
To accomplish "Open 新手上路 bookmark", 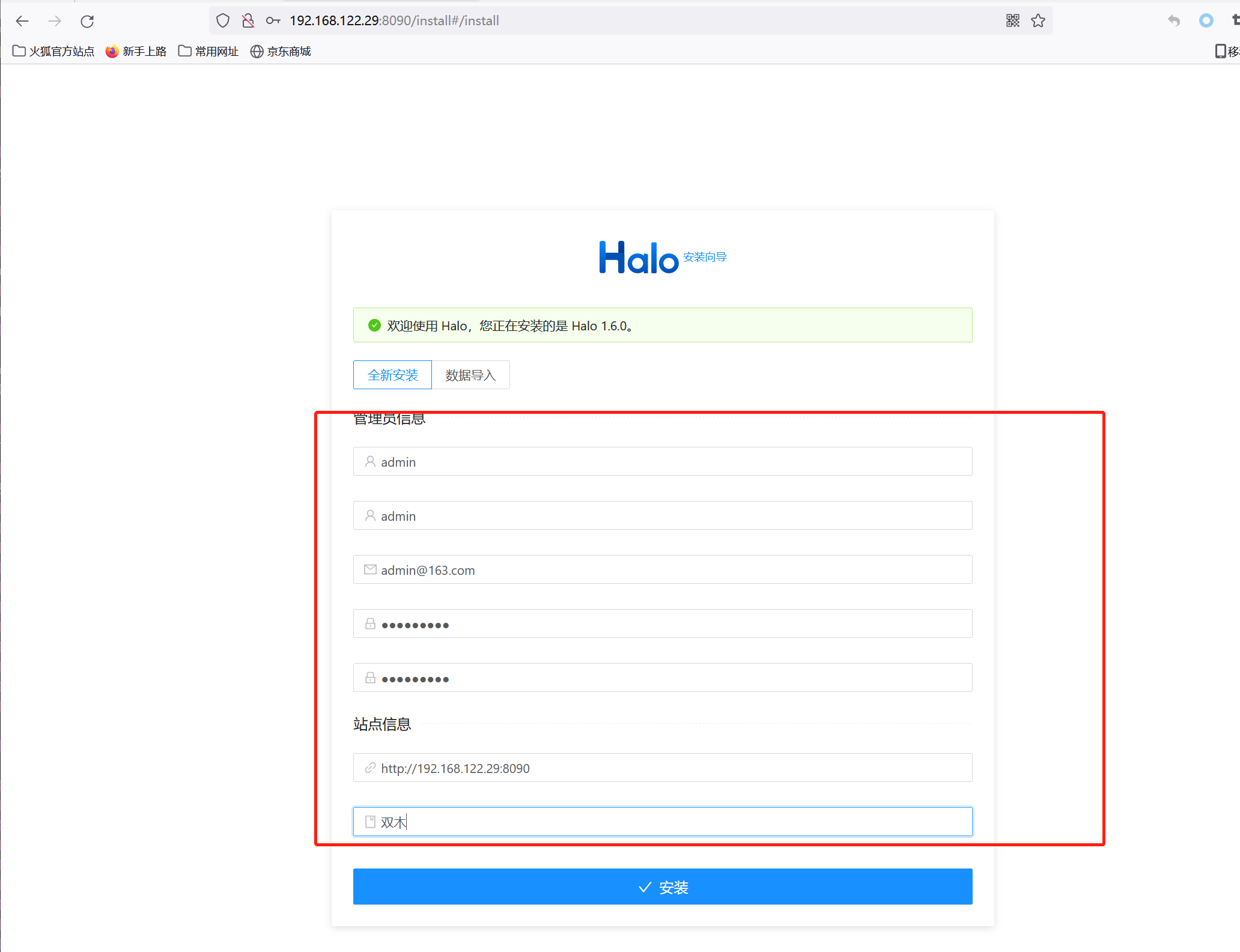I will (x=136, y=51).
